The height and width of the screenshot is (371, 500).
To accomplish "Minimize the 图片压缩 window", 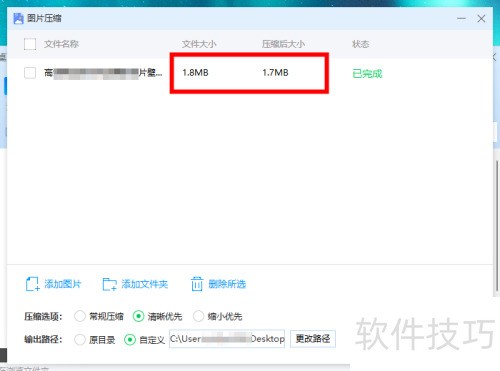I will coord(461,18).
